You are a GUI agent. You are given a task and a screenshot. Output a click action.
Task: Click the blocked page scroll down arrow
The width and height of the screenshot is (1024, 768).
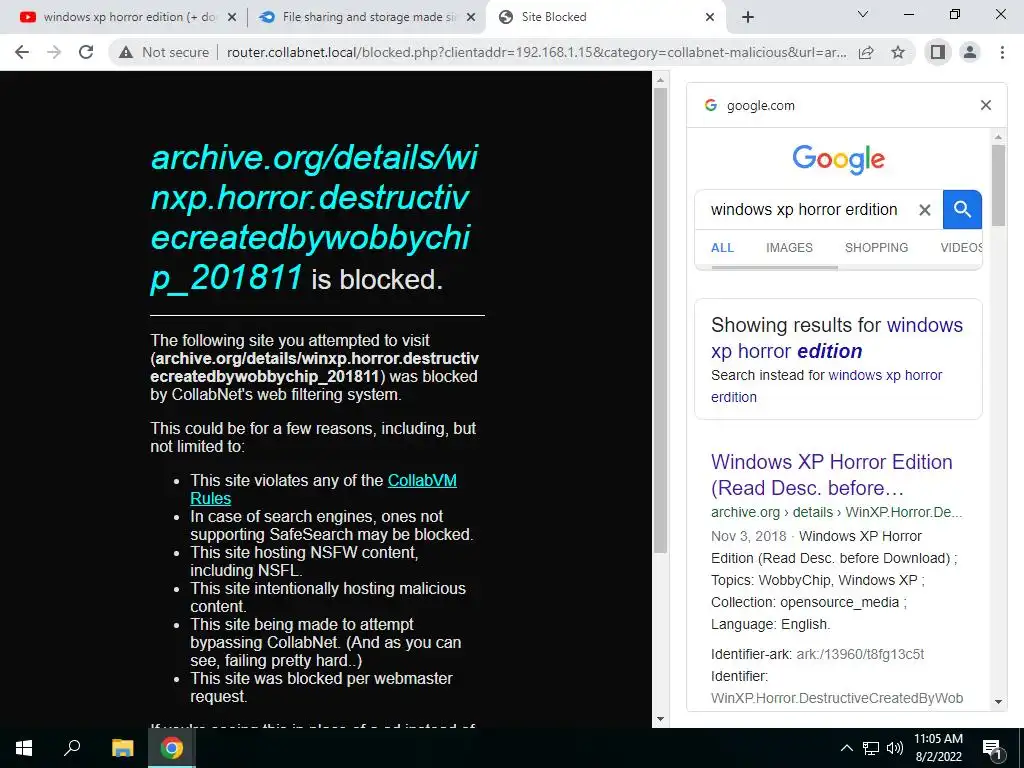(x=660, y=719)
